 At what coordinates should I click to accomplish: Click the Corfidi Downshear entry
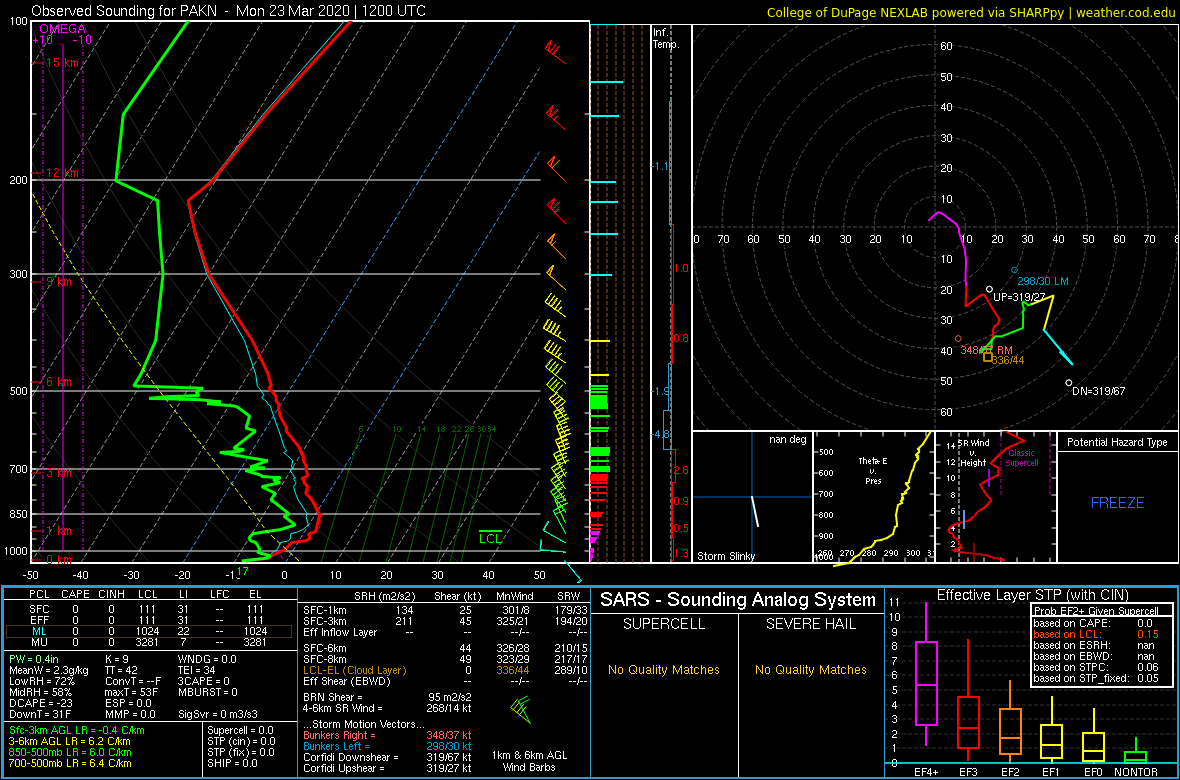pos(387,757)
